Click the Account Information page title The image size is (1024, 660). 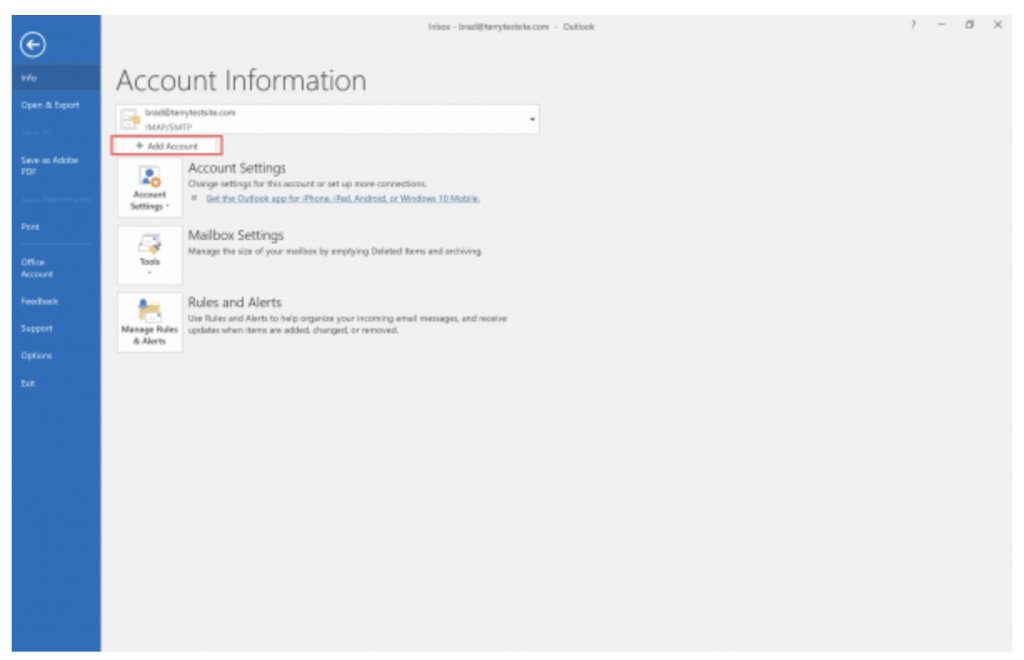241,81
